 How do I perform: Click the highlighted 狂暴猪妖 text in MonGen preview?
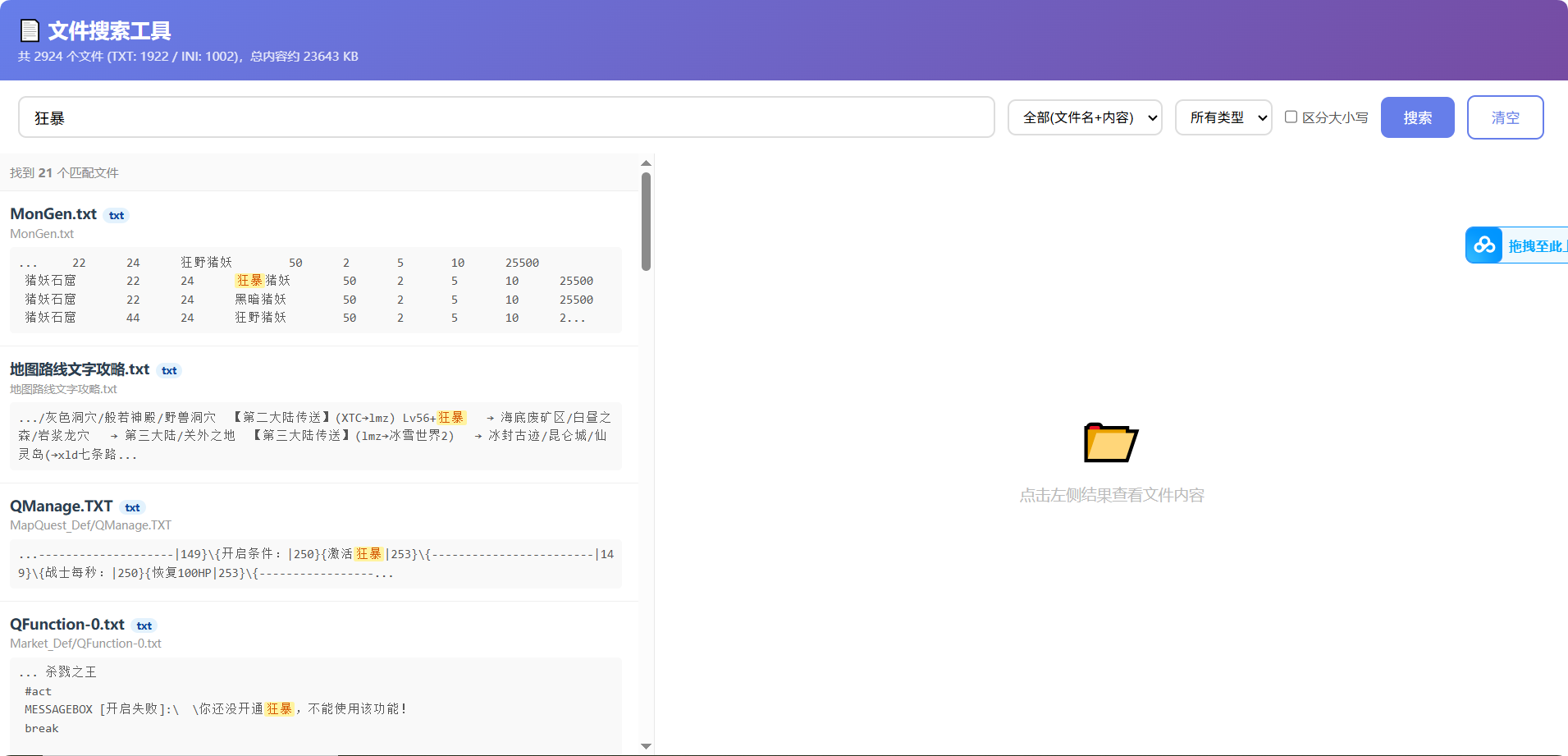[263, 281]
